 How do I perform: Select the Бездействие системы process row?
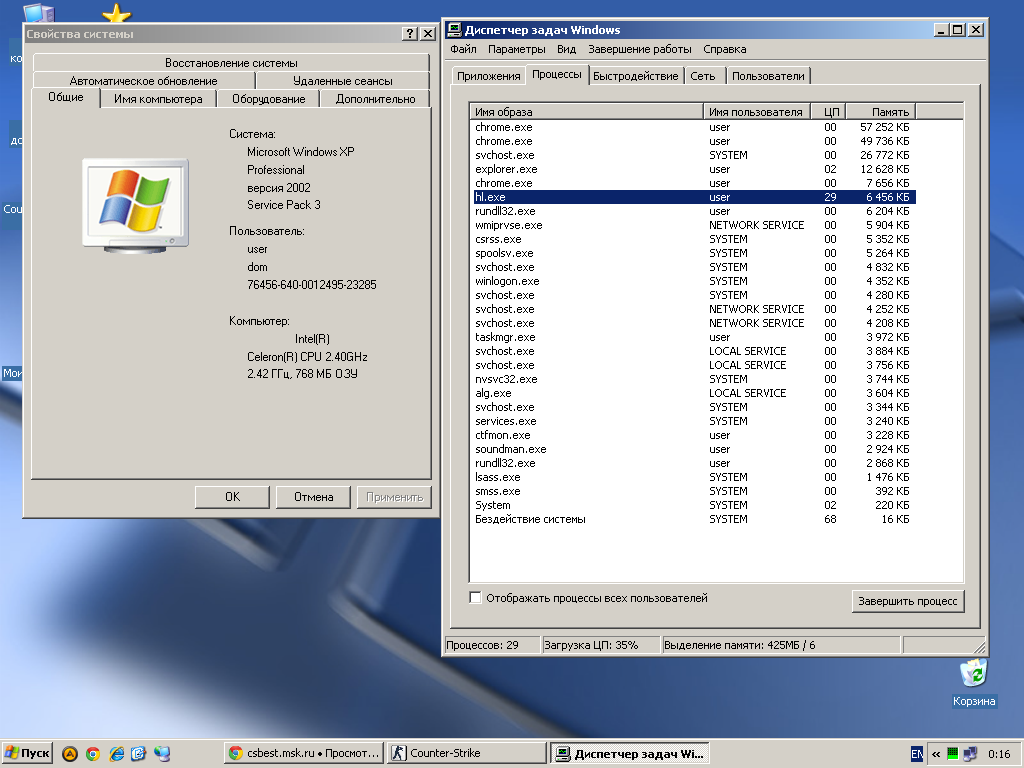point(694,519)
